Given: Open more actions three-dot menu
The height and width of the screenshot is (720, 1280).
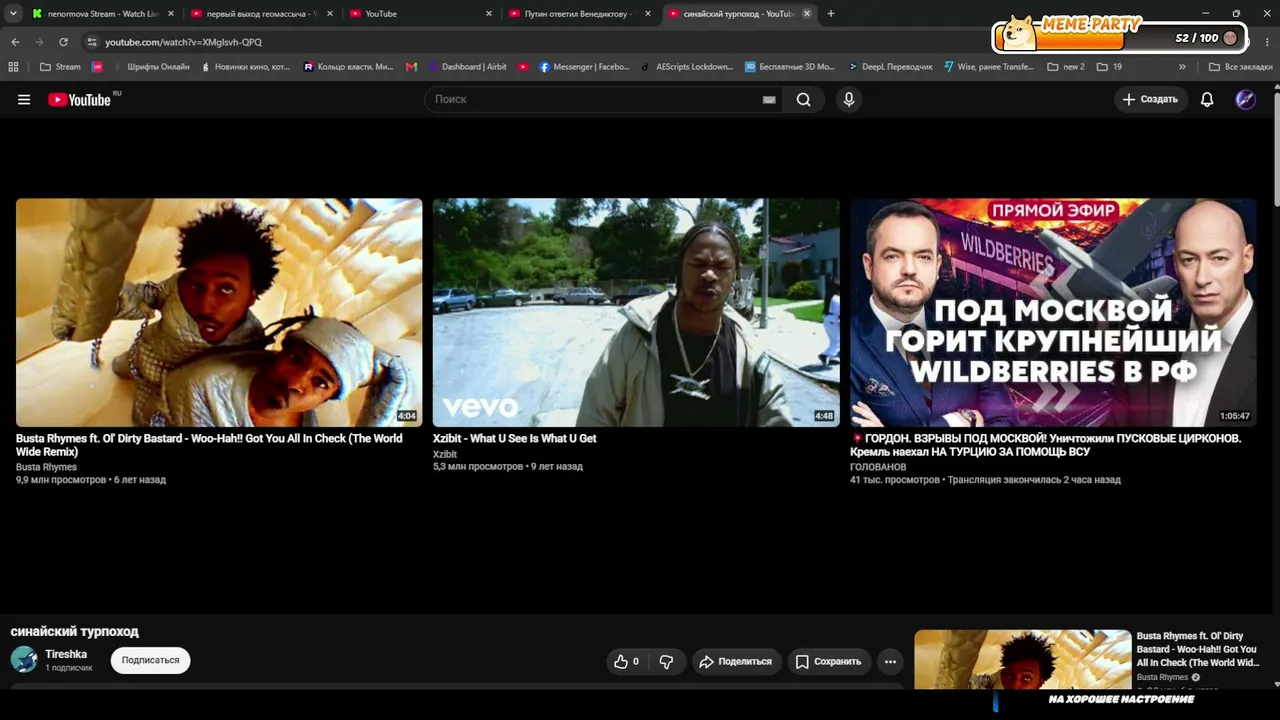Looking at the screenshot, I should point(890,661).
